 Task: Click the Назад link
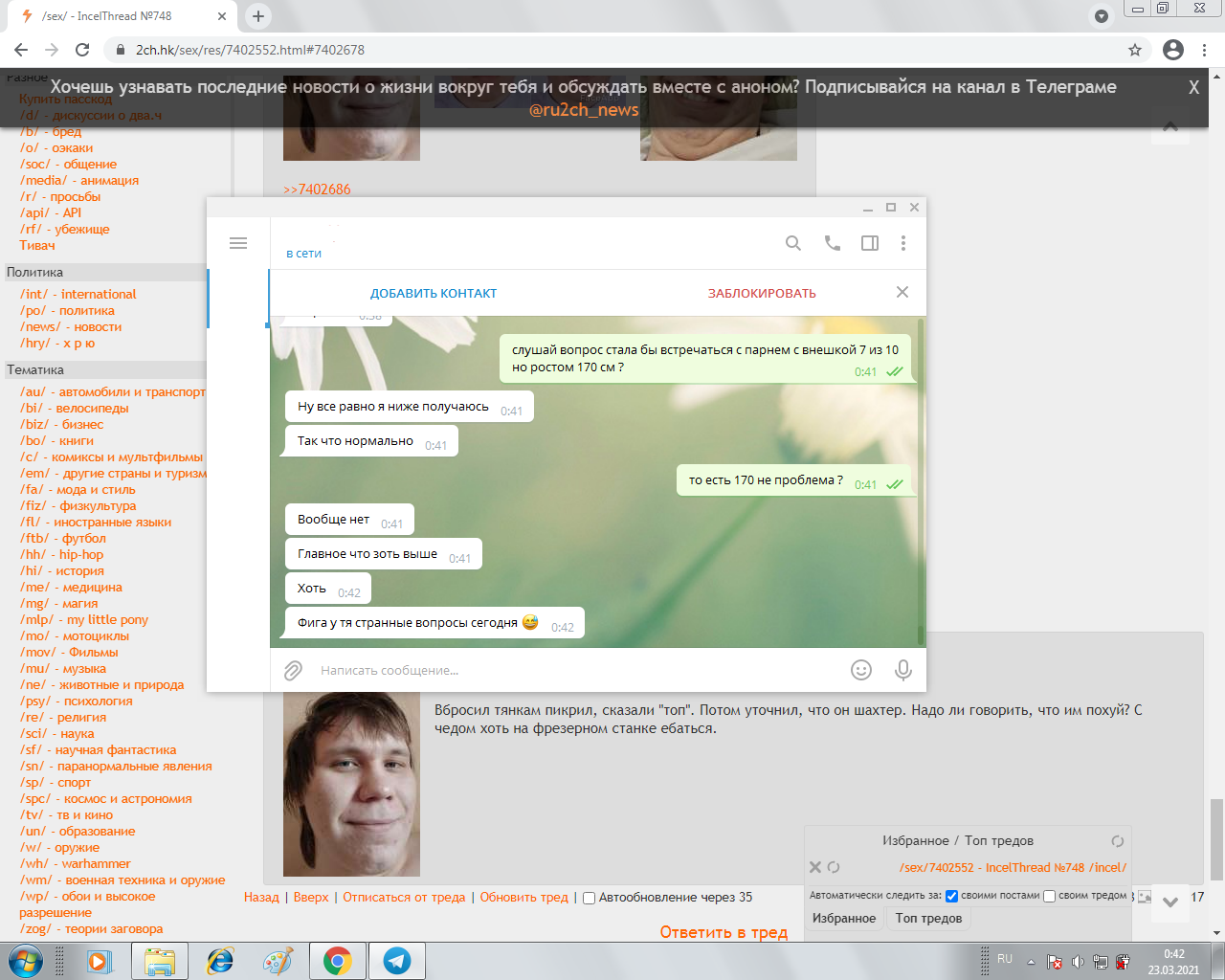pyautogui.click(x=261, y=898)
